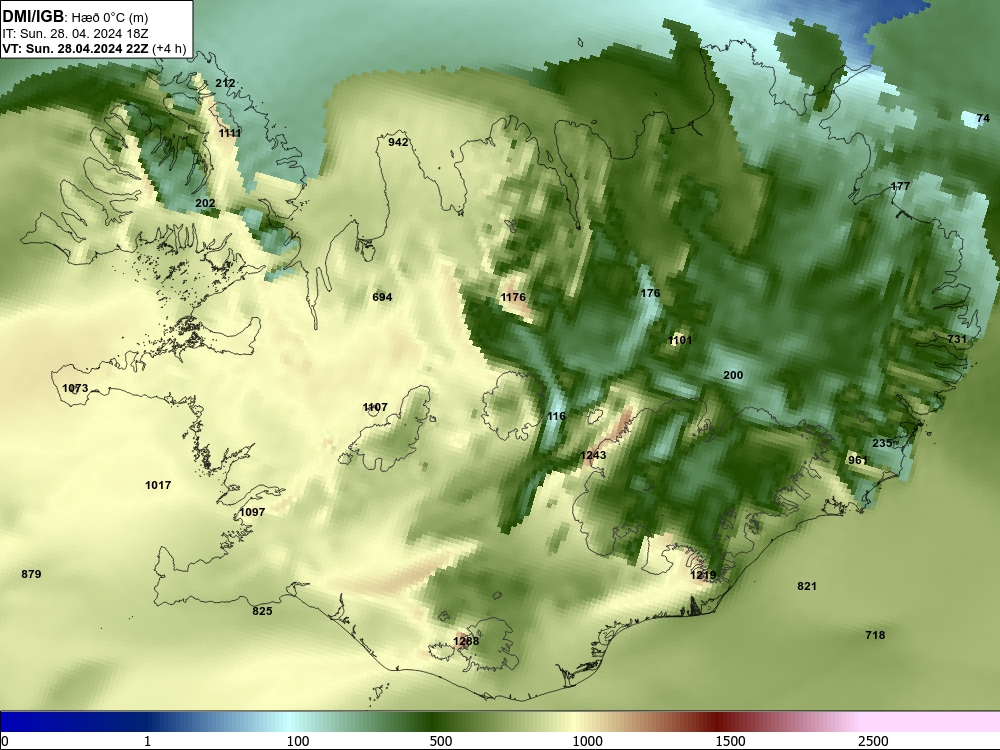Image resolution: width=1000 pixels, height=750 pixels.
Task: Click the map value 212
Action: (225, 83)
